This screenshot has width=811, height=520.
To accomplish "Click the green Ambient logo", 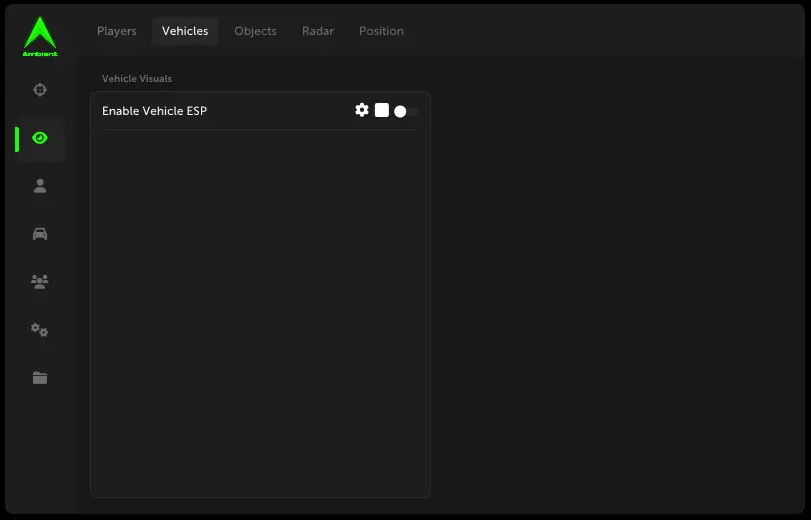I will [x=40, y=32].
